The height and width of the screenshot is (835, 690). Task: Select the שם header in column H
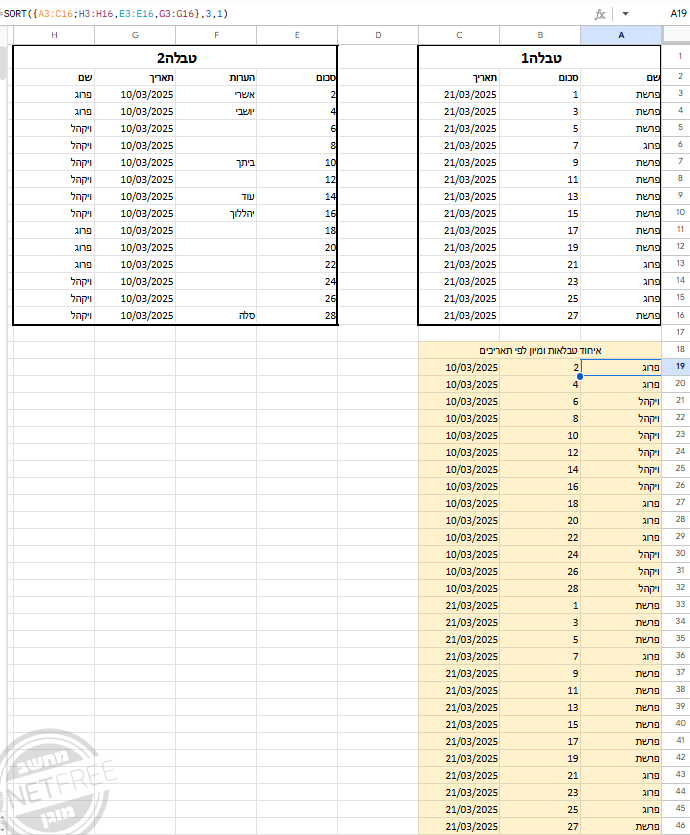(54, 78)
